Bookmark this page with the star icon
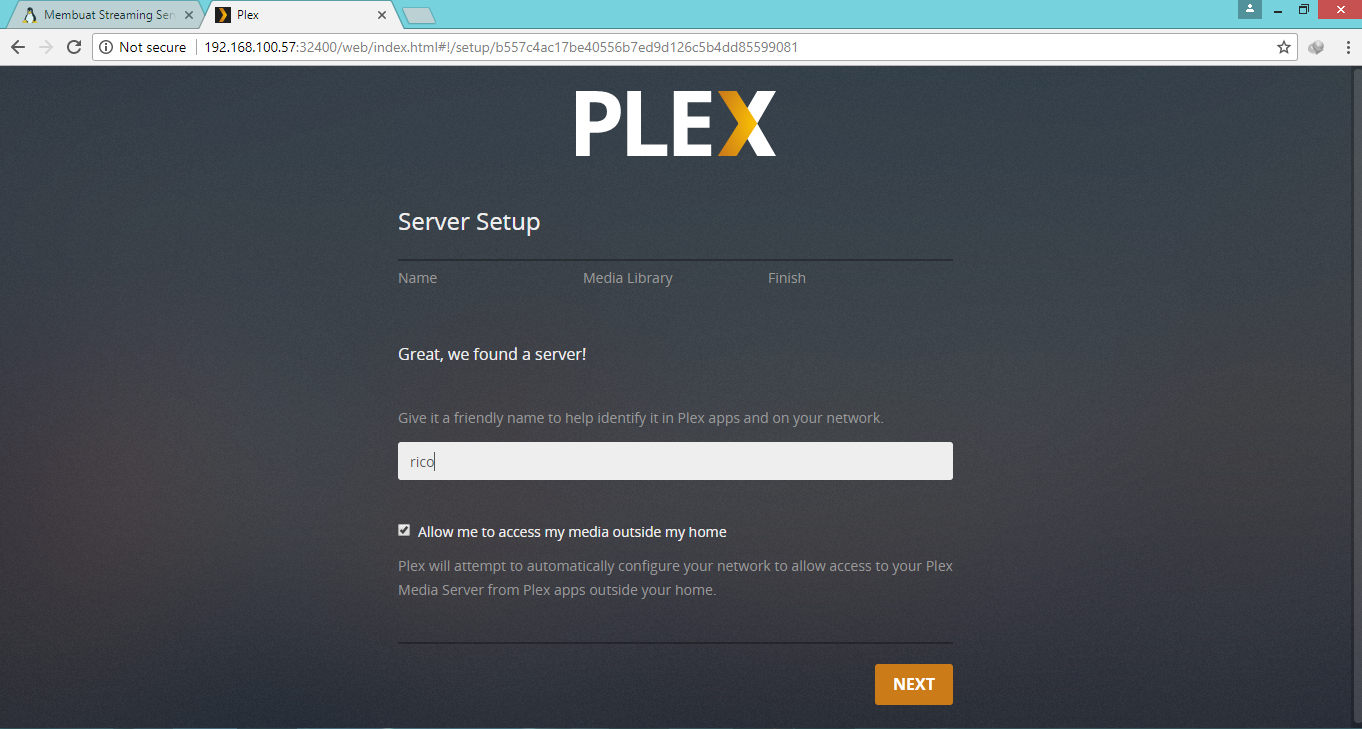 pyautogui.click(x=1284, y=47)
